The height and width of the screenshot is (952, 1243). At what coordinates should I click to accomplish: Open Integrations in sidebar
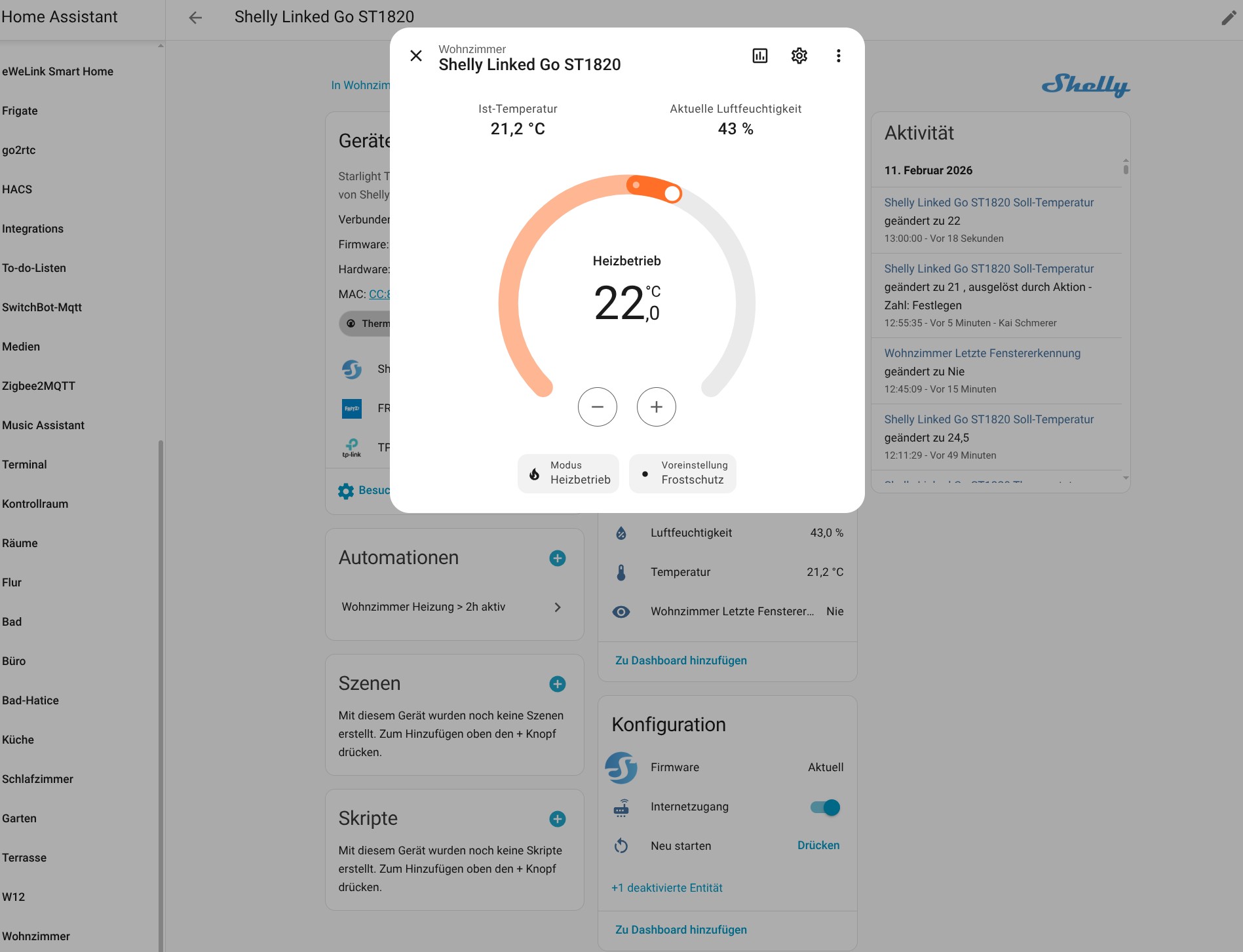(x=33, y=229)
